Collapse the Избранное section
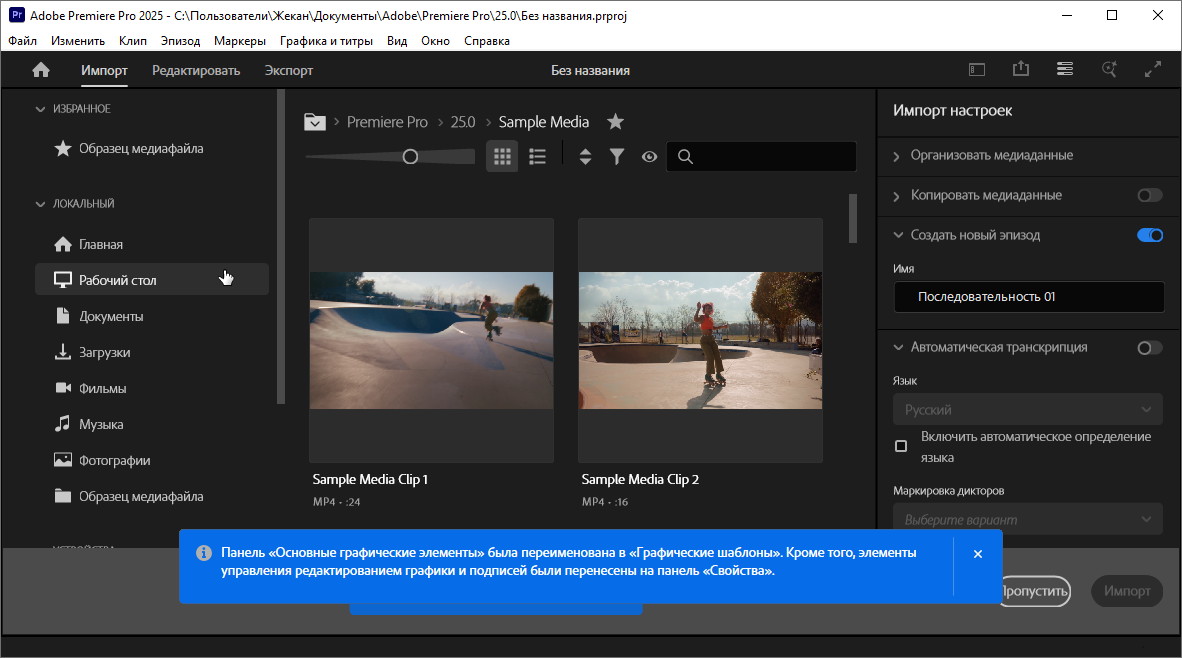 point(40,109)
